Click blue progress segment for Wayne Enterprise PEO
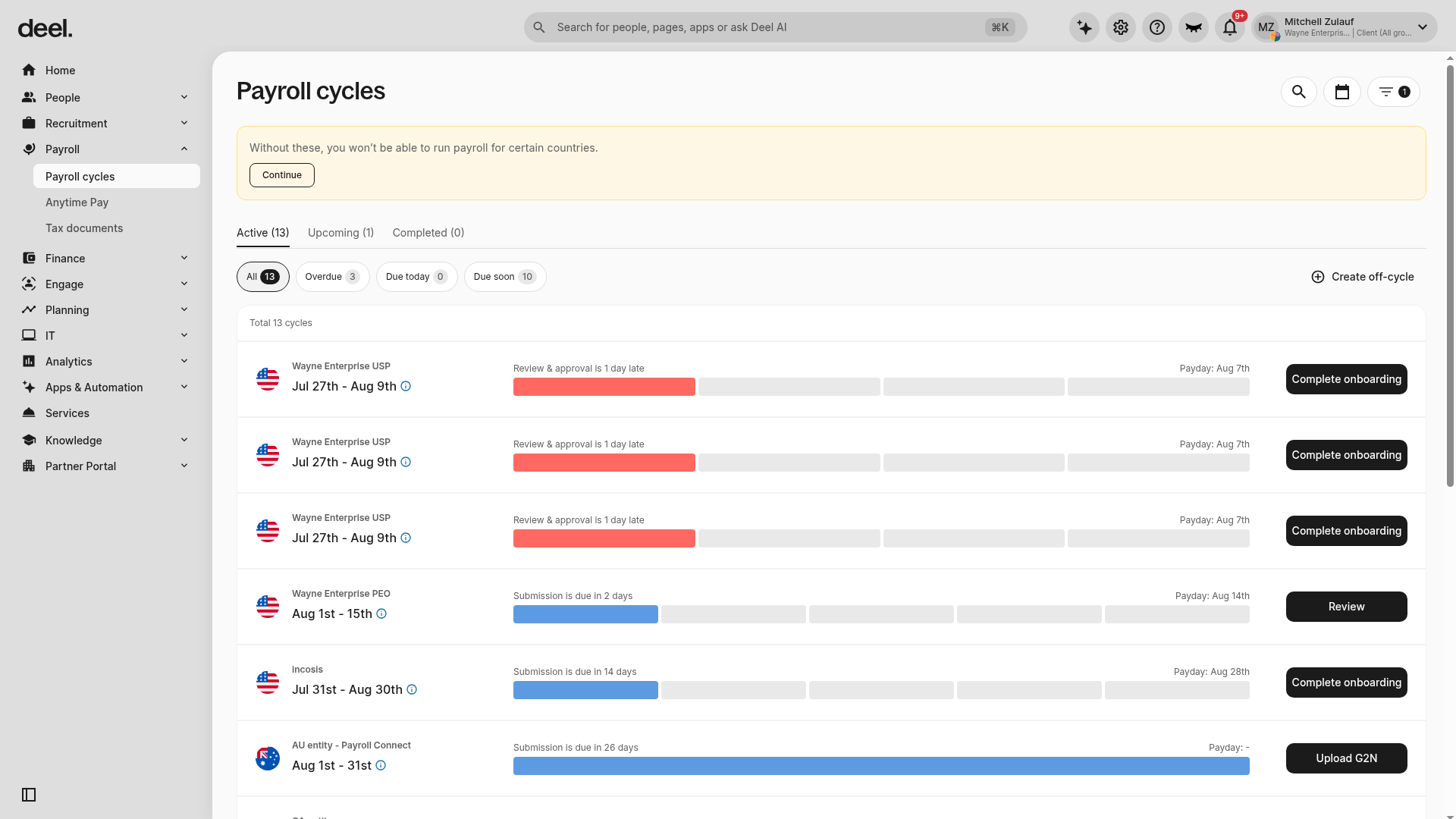1456x819 pixels. pyautogui.click(x=585, y=614)
